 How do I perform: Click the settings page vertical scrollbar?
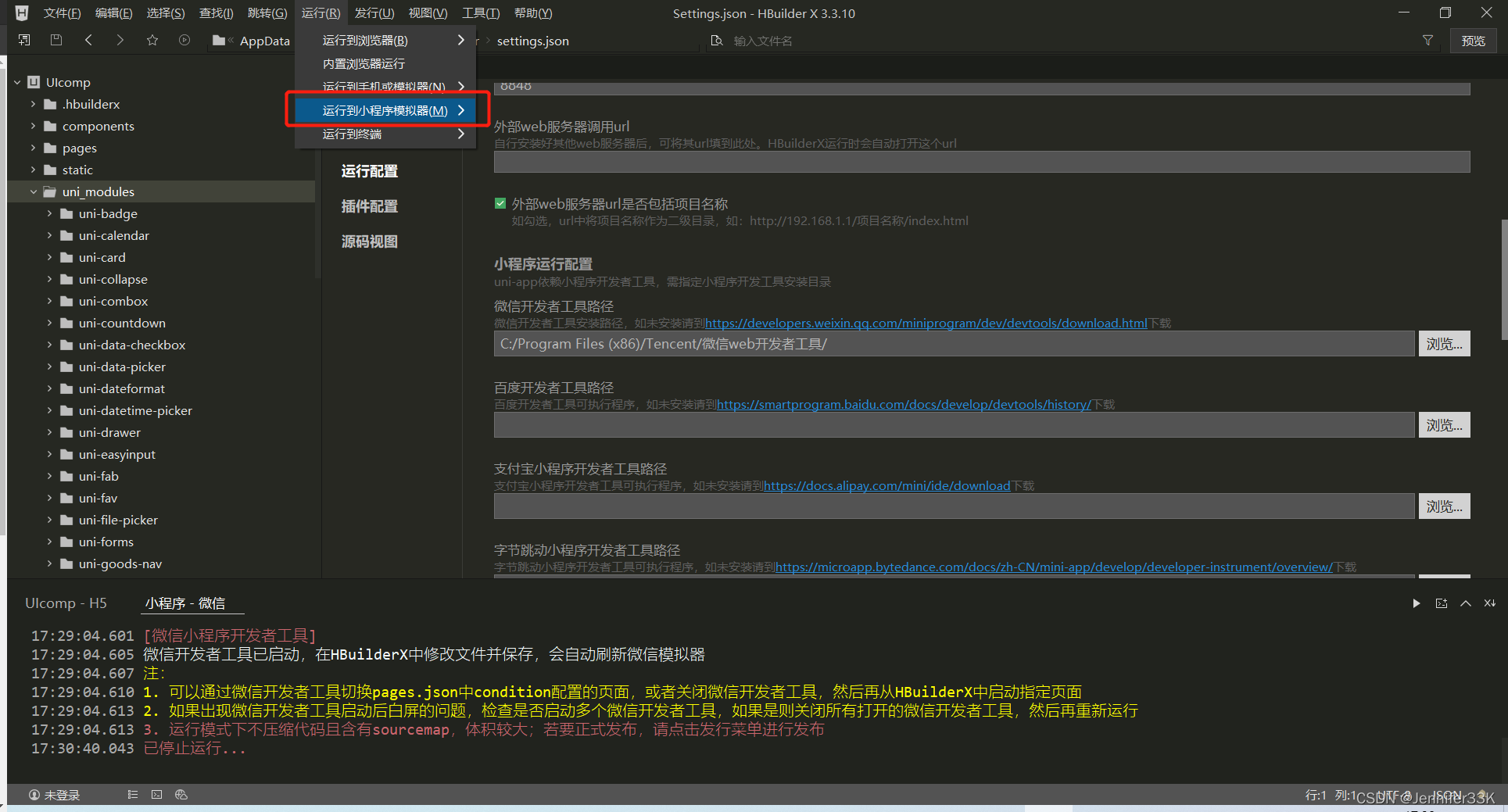pyautogui.click(x=1503, y=279)
